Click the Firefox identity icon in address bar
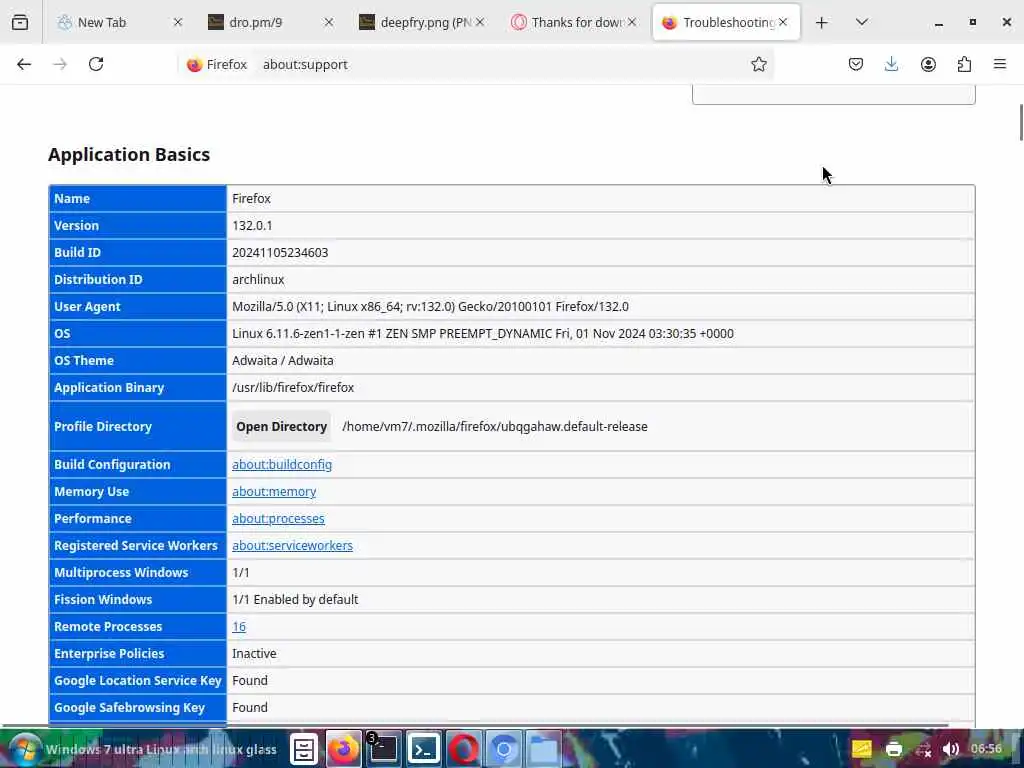 click(217, 64)
